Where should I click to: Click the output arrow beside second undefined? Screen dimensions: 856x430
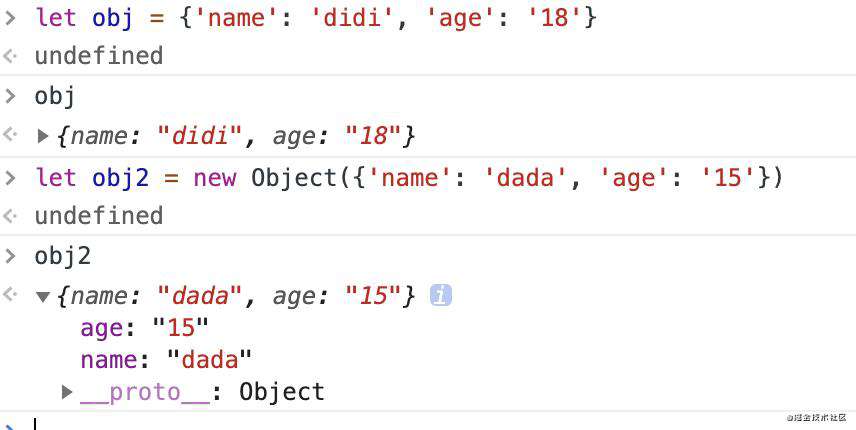point(10,216)
